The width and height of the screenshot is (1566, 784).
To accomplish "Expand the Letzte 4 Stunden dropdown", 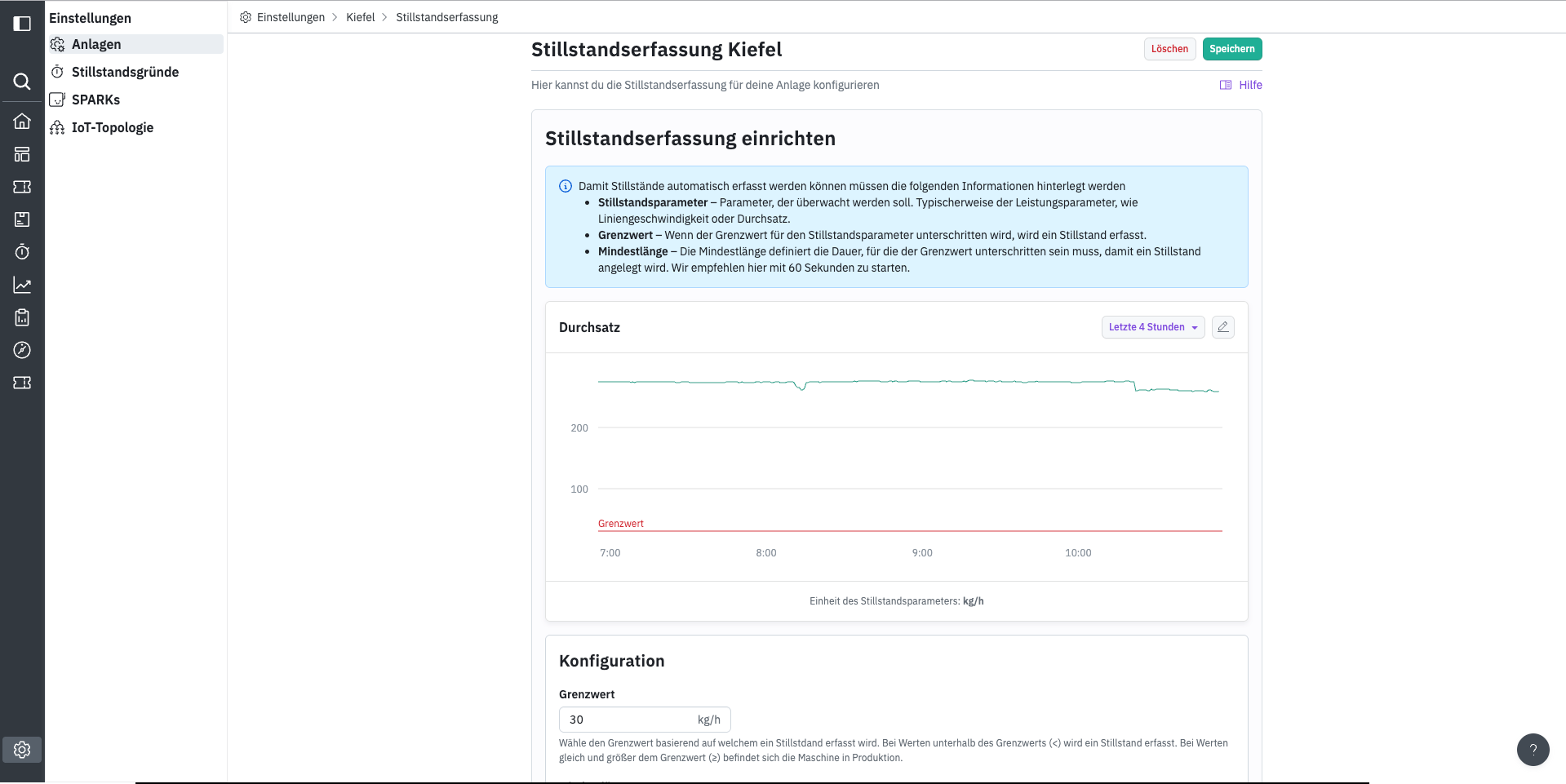I will (1152, 327).
